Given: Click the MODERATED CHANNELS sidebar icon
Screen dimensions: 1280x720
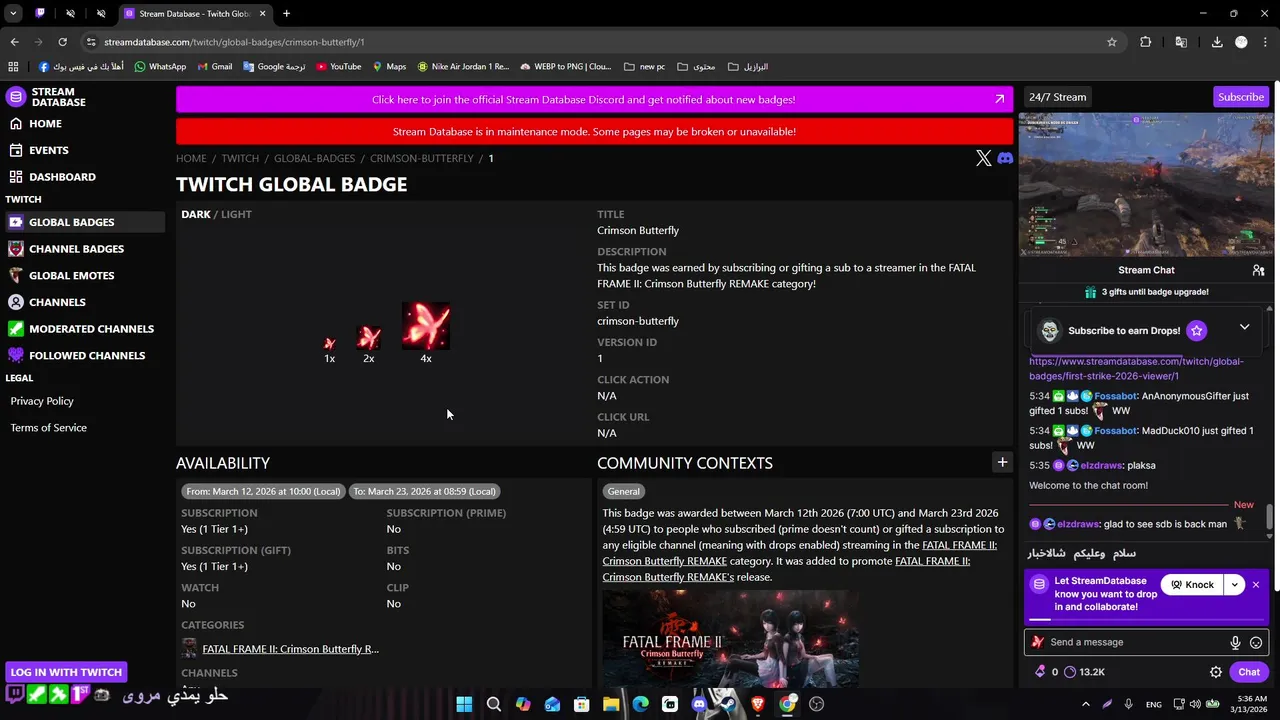Looking at the screenshot, I should [x=15, y=329].
